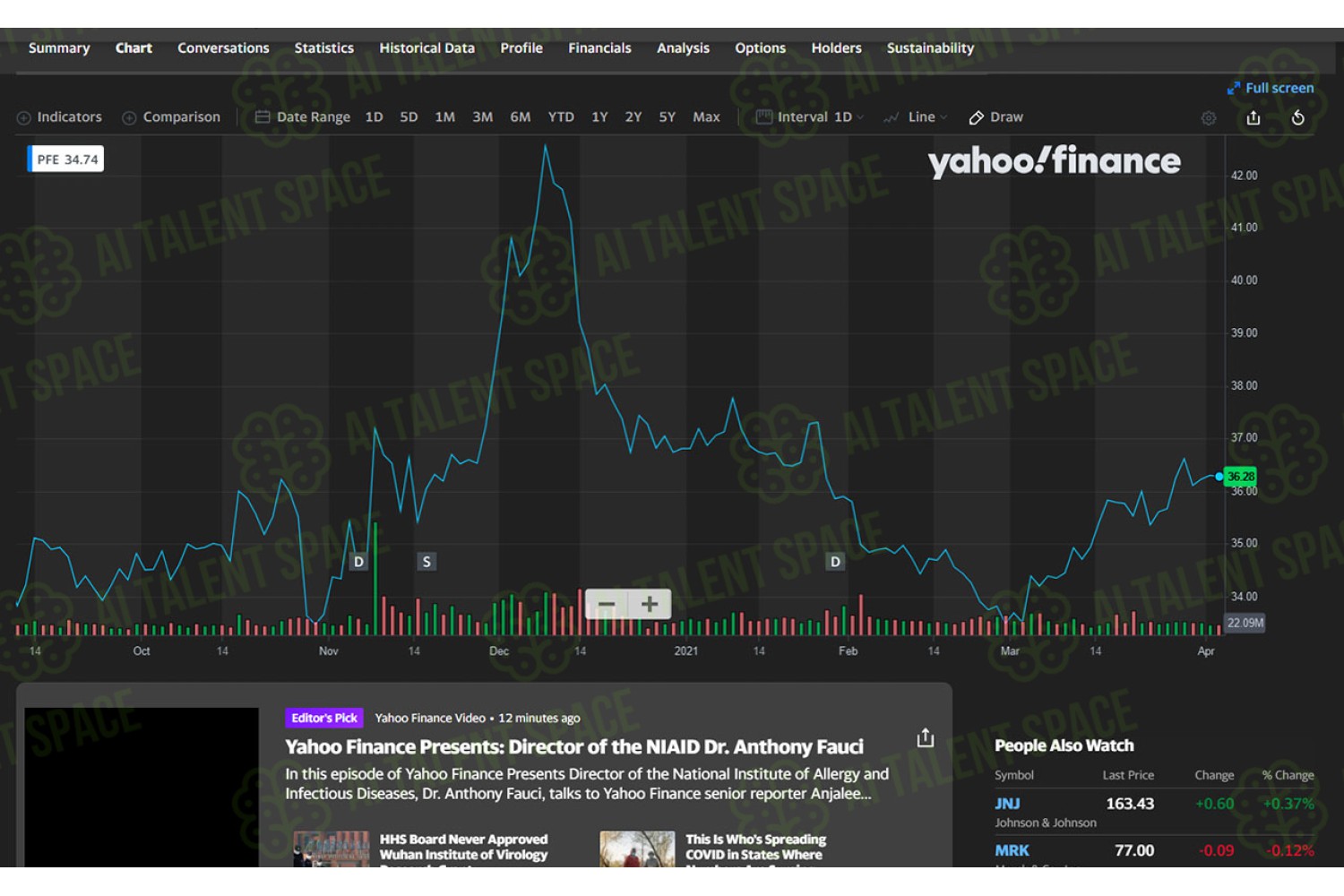Open the JNJ ticker symbol
1344x896 pixels.
click(x=1007, y=804)
